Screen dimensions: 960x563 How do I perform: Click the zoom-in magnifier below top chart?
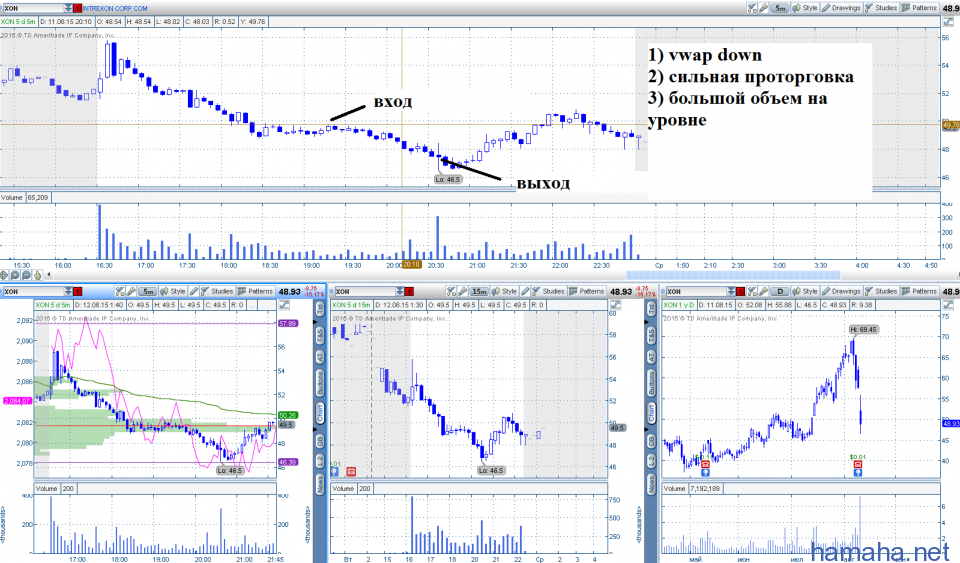click(16, 275)
